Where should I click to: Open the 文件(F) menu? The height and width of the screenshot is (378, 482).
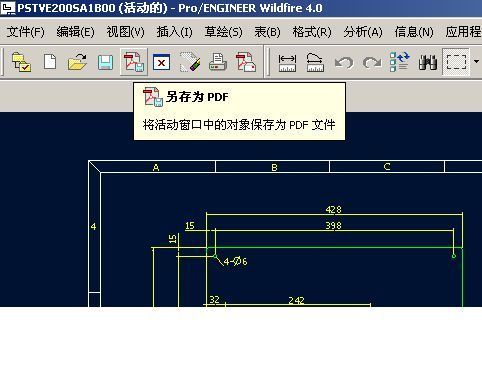pyautogui.click(x=26, y=32)
